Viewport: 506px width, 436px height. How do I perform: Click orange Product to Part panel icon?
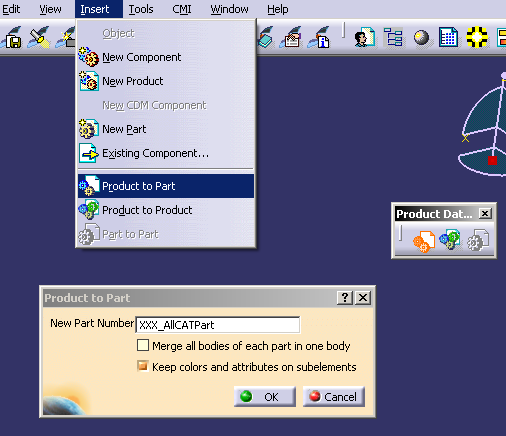(x=423, y=240)
